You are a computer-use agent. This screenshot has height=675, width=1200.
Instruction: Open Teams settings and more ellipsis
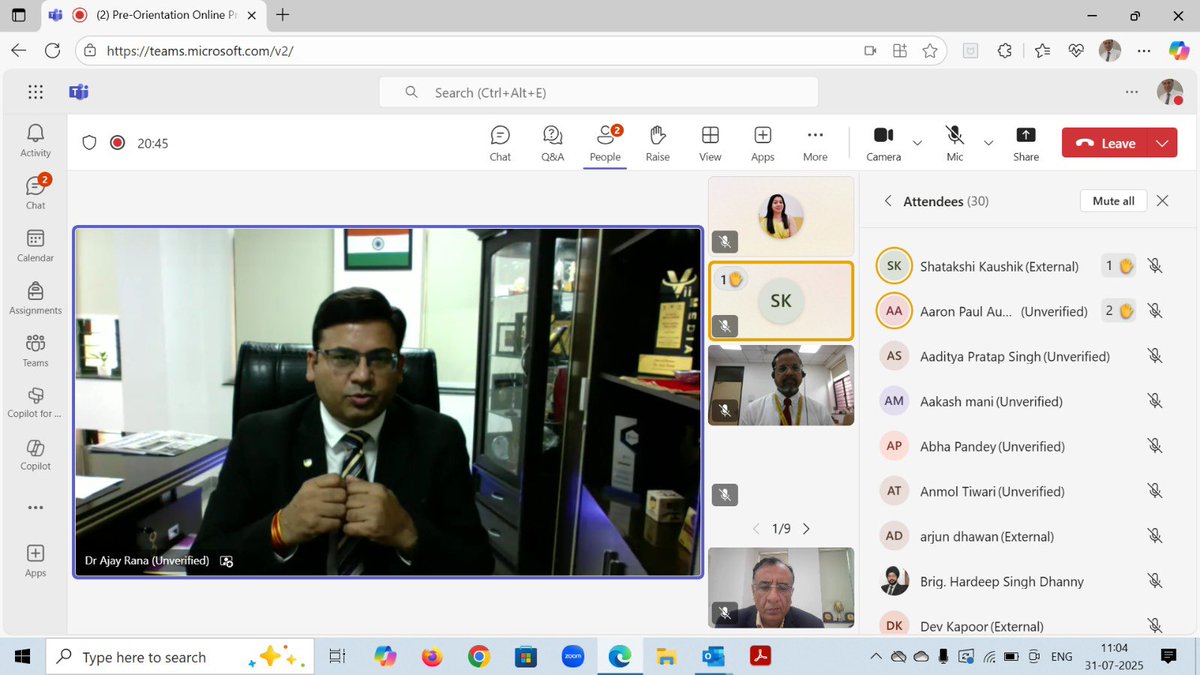coord(1131,92)
